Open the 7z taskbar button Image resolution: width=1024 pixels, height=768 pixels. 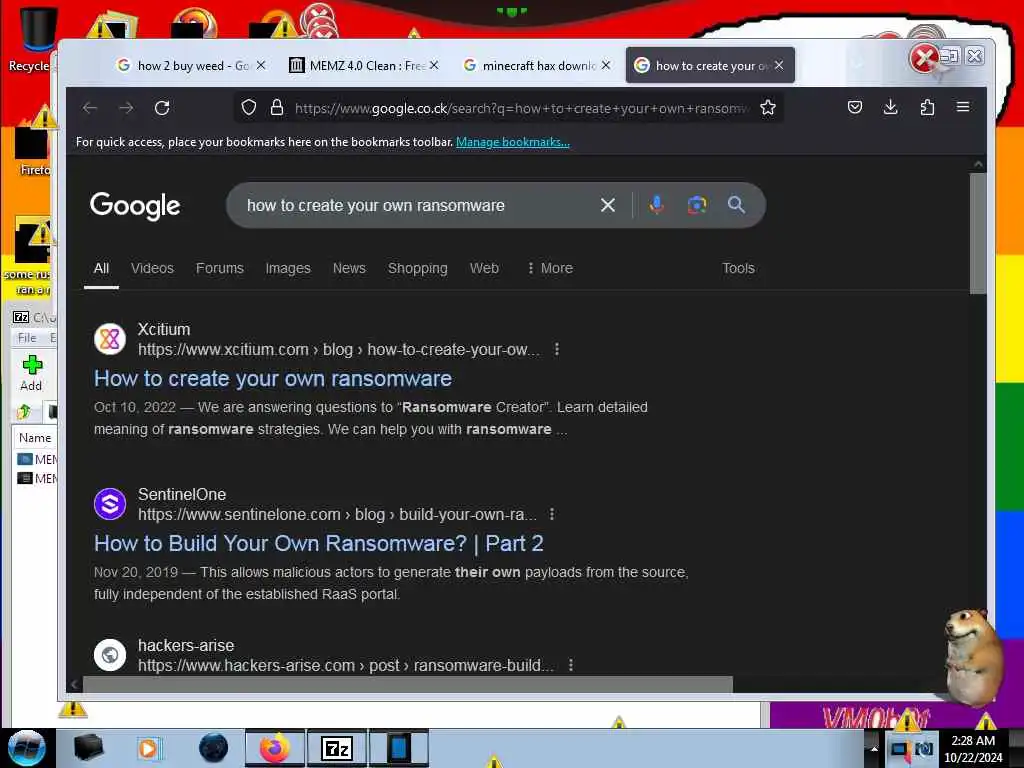[337, 748]
